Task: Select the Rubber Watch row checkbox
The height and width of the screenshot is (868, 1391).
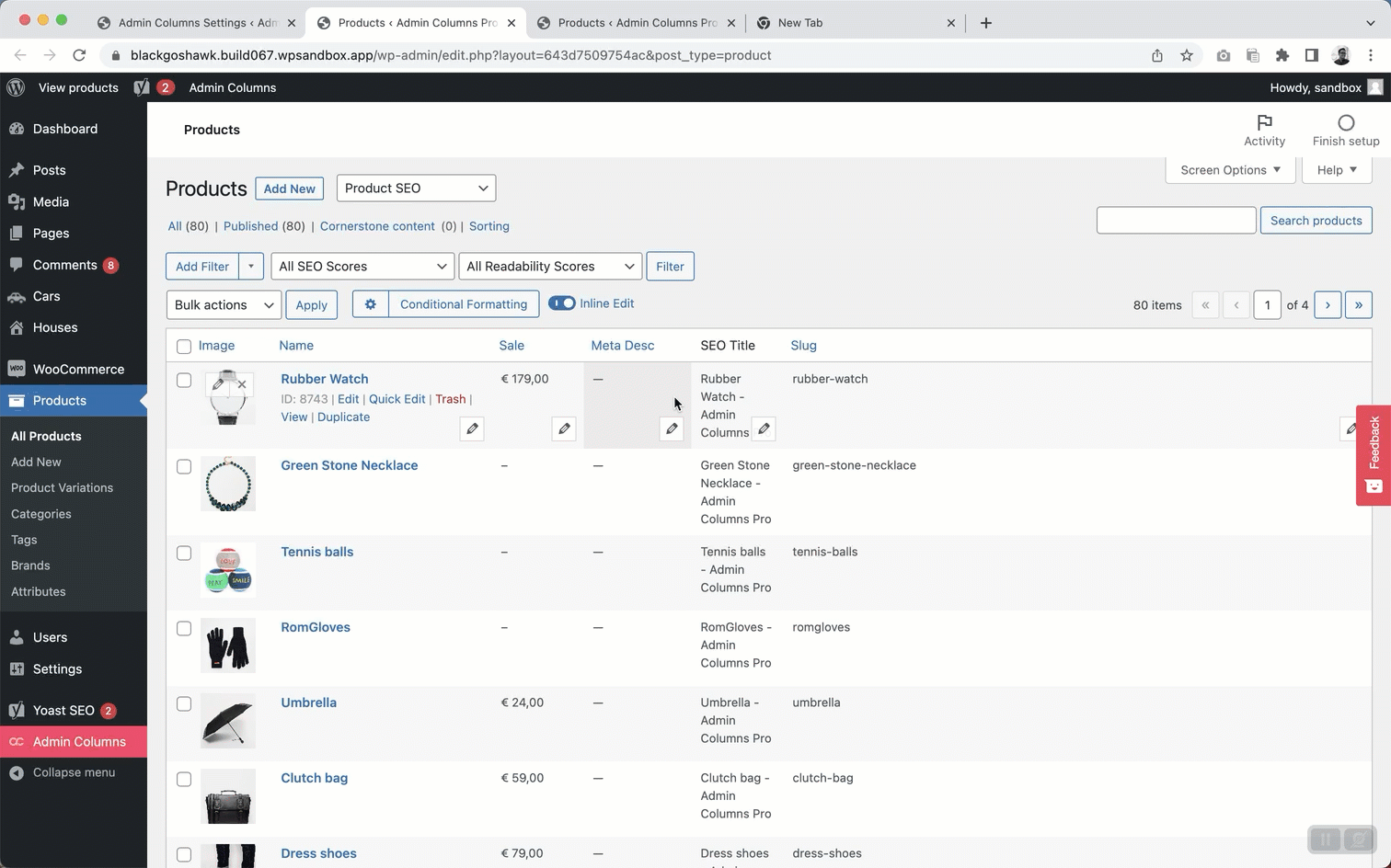Action: (x=184, y=380)
